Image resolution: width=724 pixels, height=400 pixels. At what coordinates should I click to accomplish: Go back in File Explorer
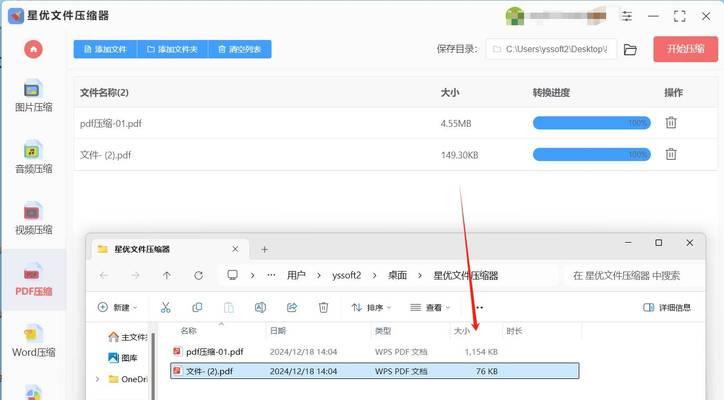[104, 275]
